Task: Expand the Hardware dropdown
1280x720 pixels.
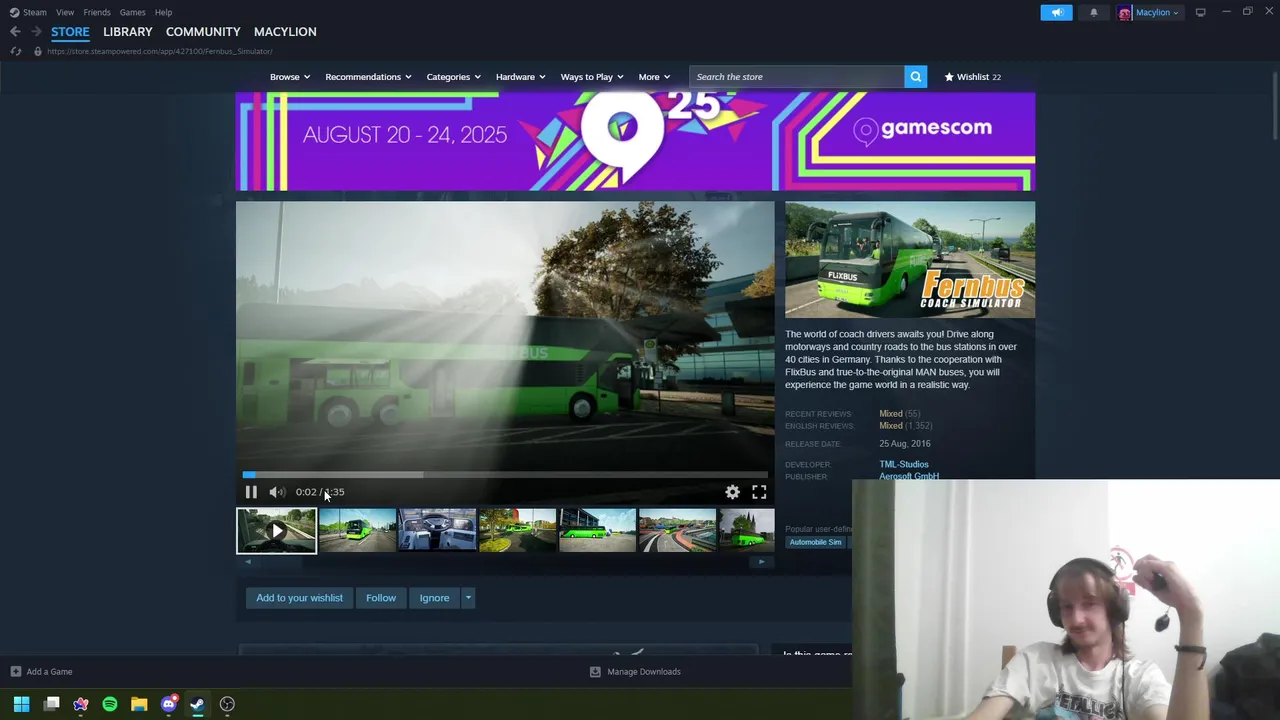Action: (x=520, y=77)
